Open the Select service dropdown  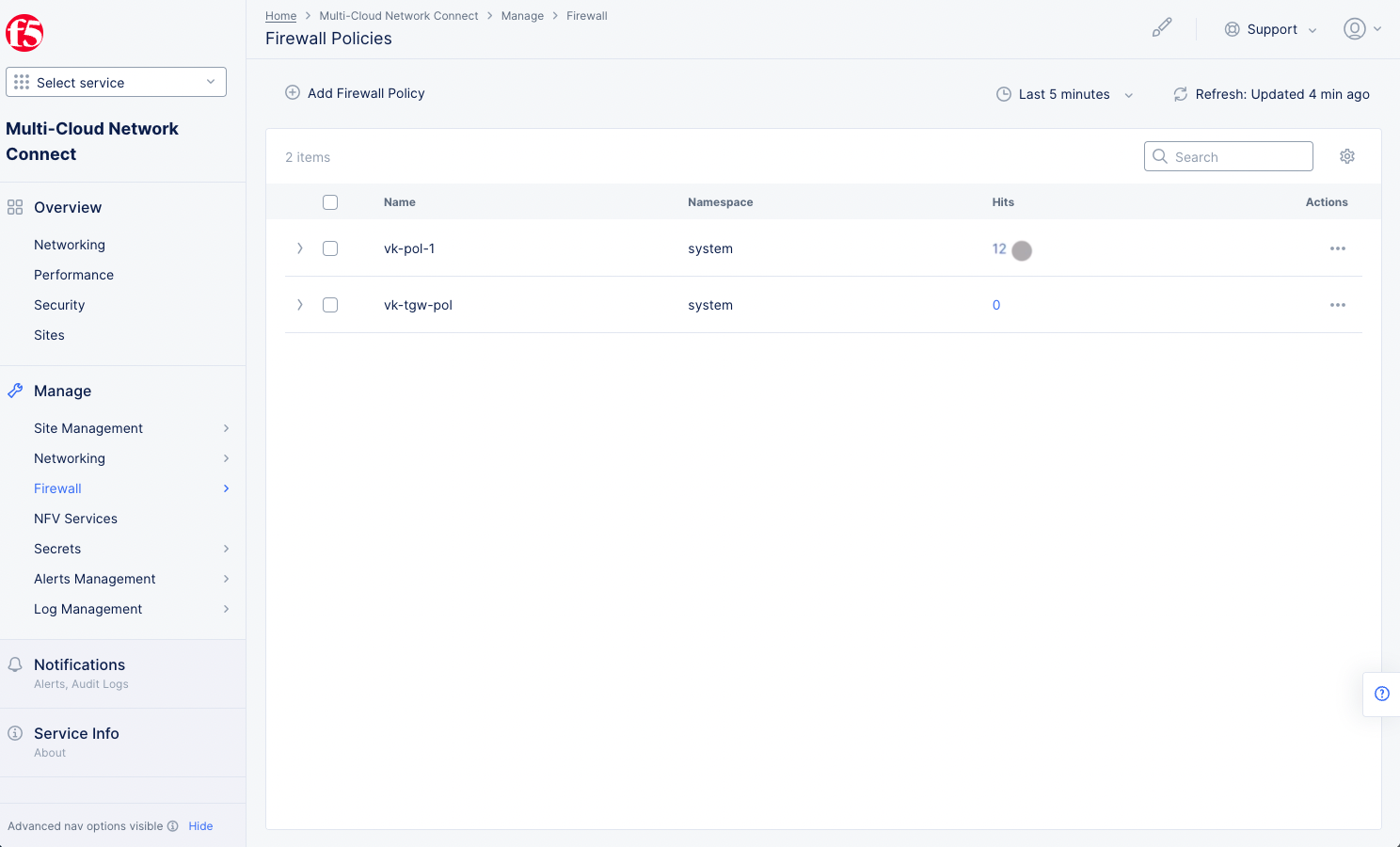[116, 82]
